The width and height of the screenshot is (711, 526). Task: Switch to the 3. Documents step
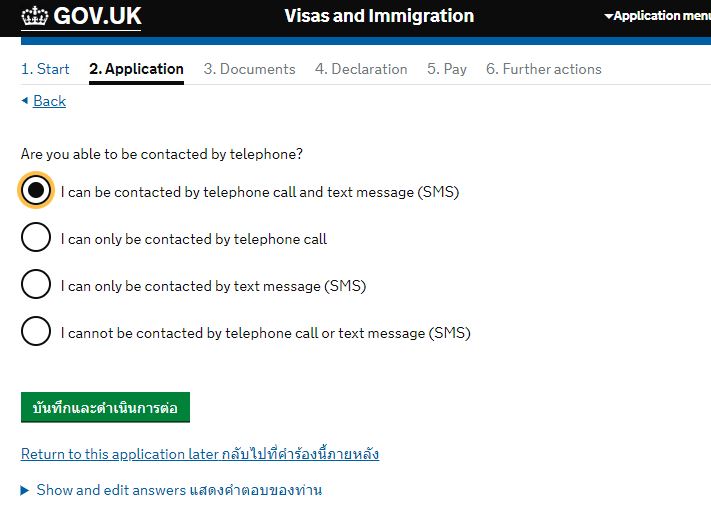(249, 69)
